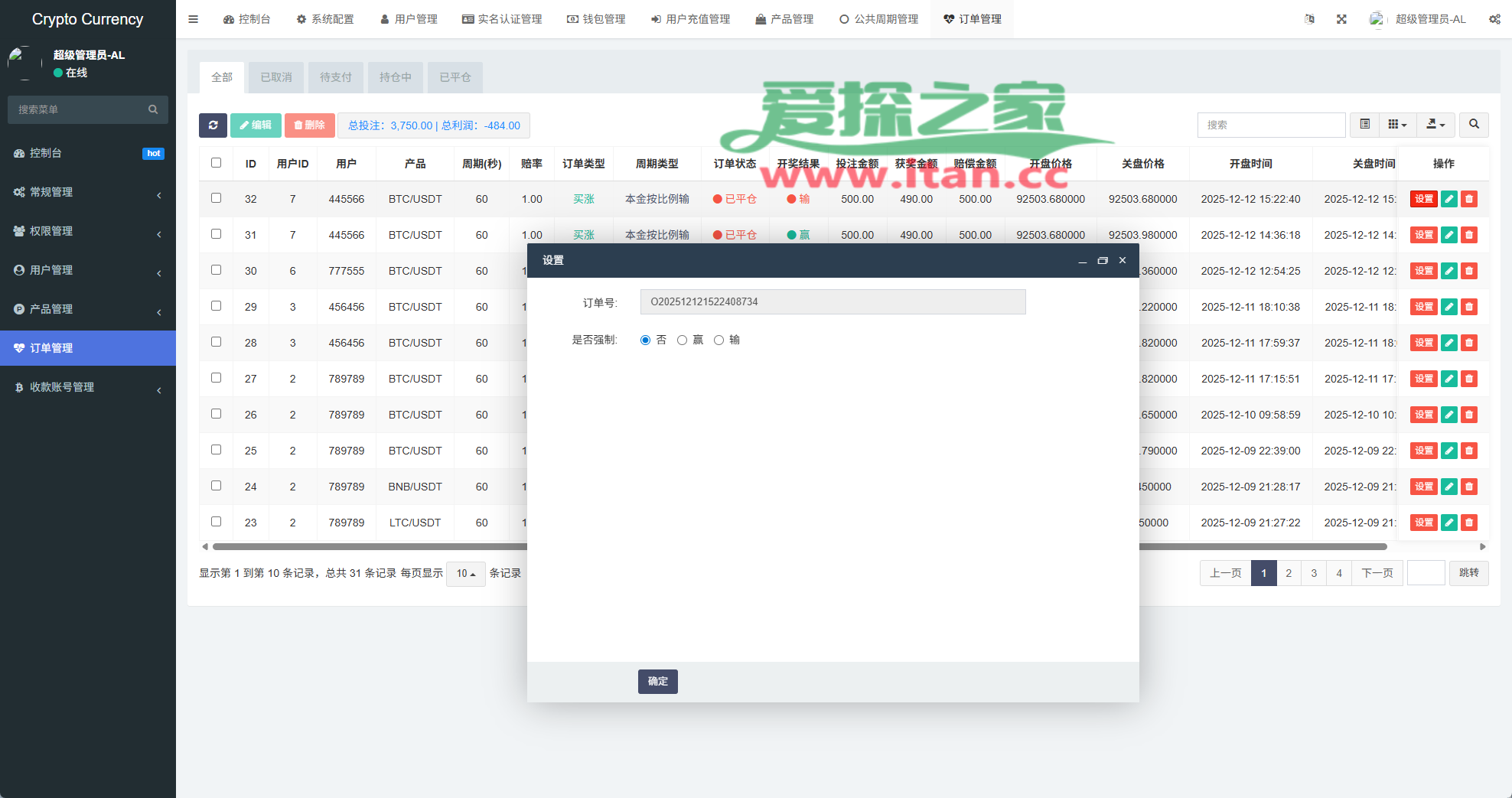Click red trash delete icon for order 29
Viewport: 1512px width, 798px height.
tap(1468, 307)
